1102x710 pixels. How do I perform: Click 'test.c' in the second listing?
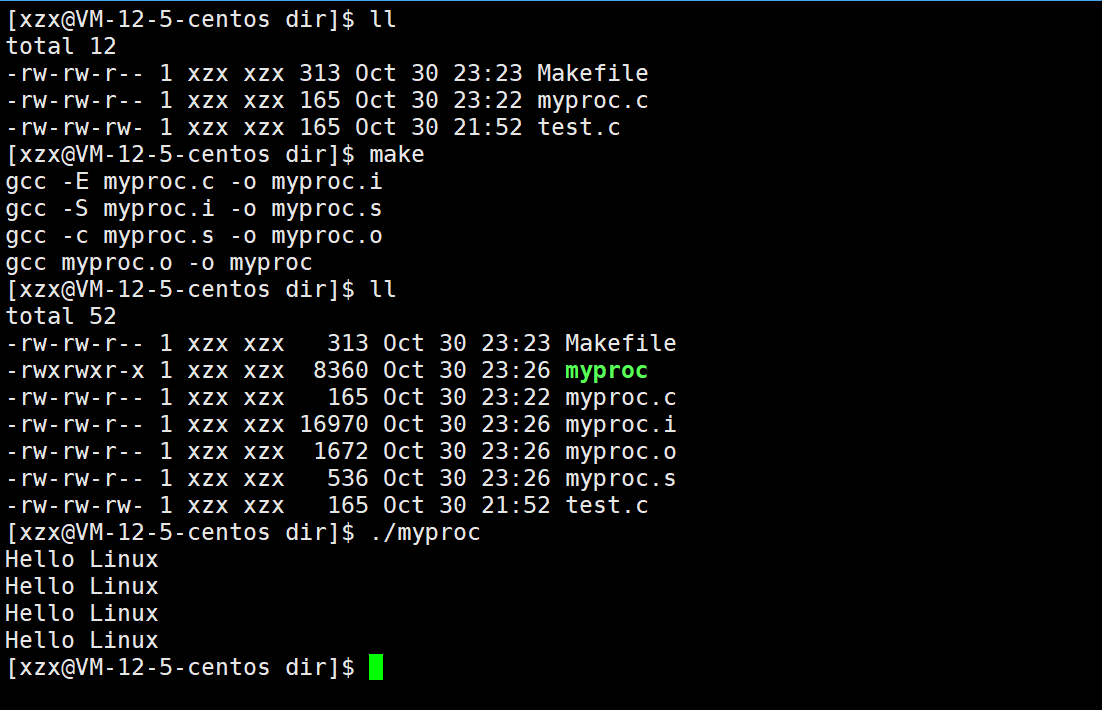pyautogui.click(x=607, y=505)
